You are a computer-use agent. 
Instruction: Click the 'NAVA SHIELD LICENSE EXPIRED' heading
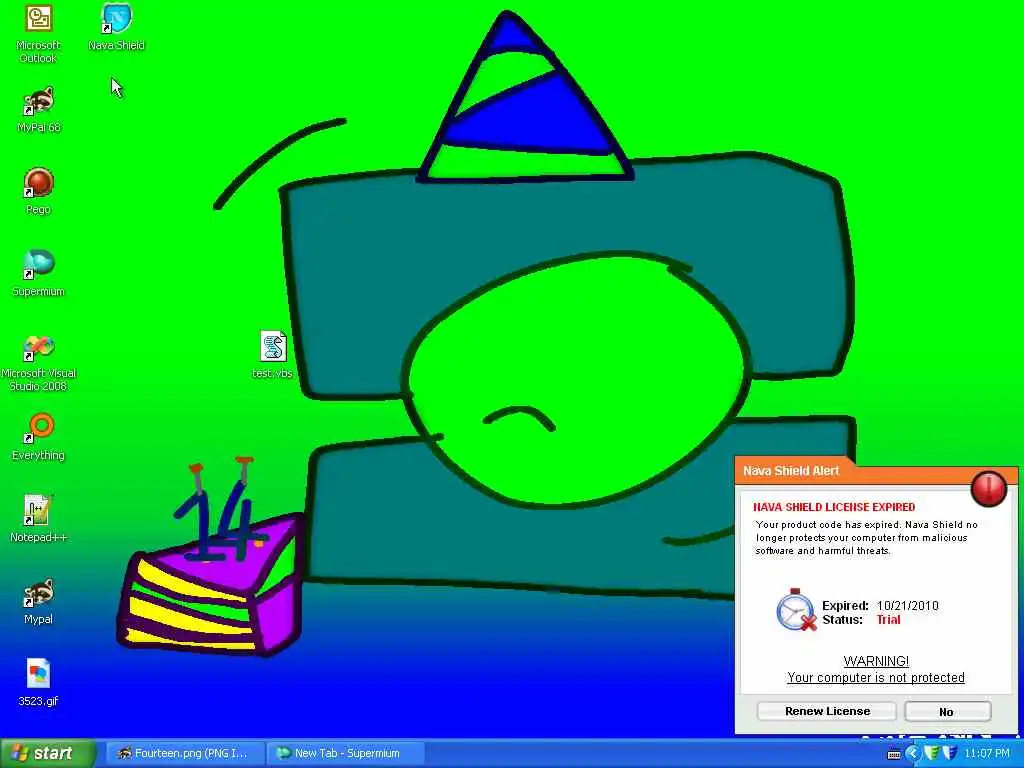(834, 507)
